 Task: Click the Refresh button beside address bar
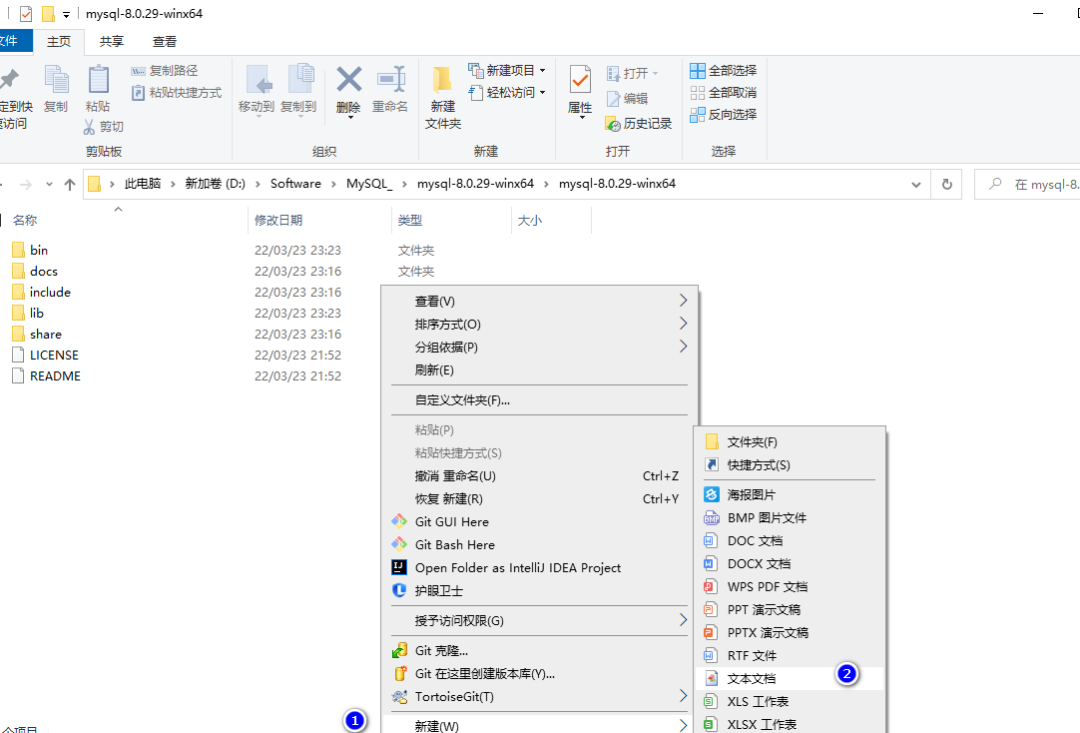click(947, 184)
